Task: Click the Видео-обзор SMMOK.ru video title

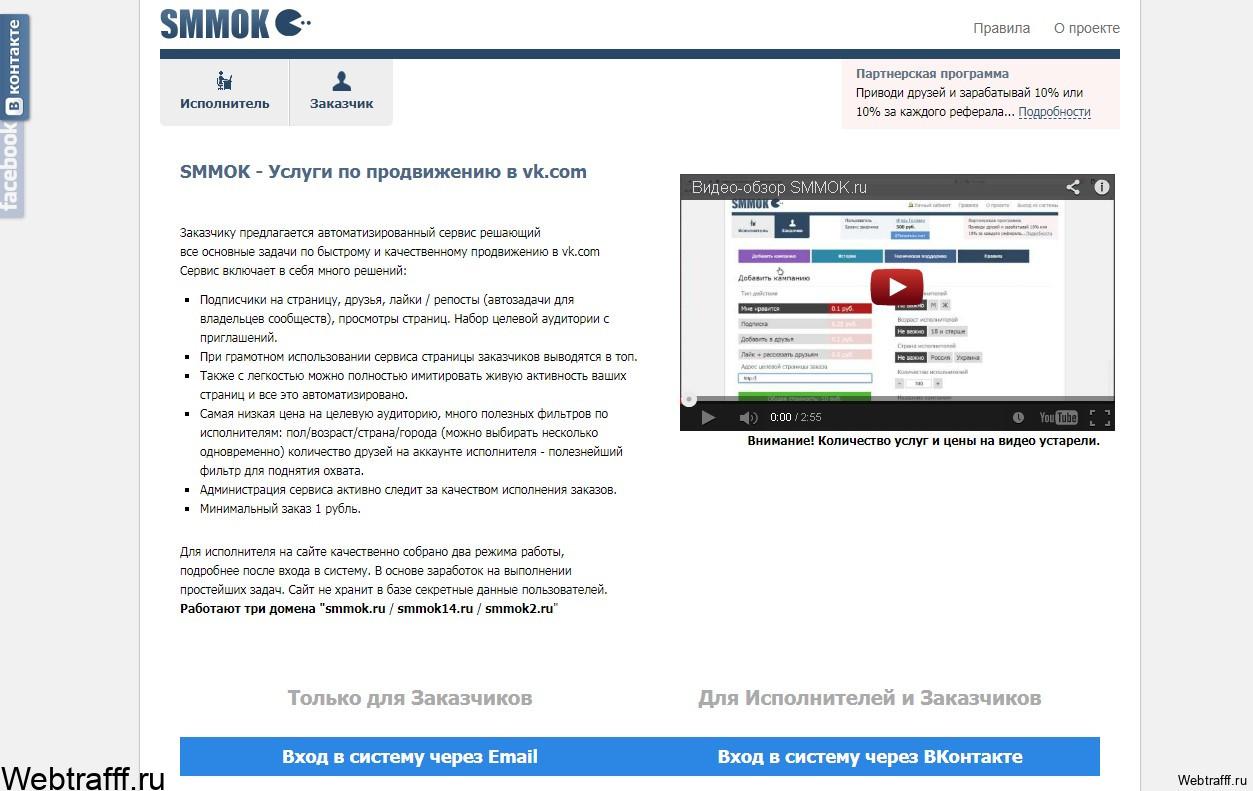Action: pos(779,187)
